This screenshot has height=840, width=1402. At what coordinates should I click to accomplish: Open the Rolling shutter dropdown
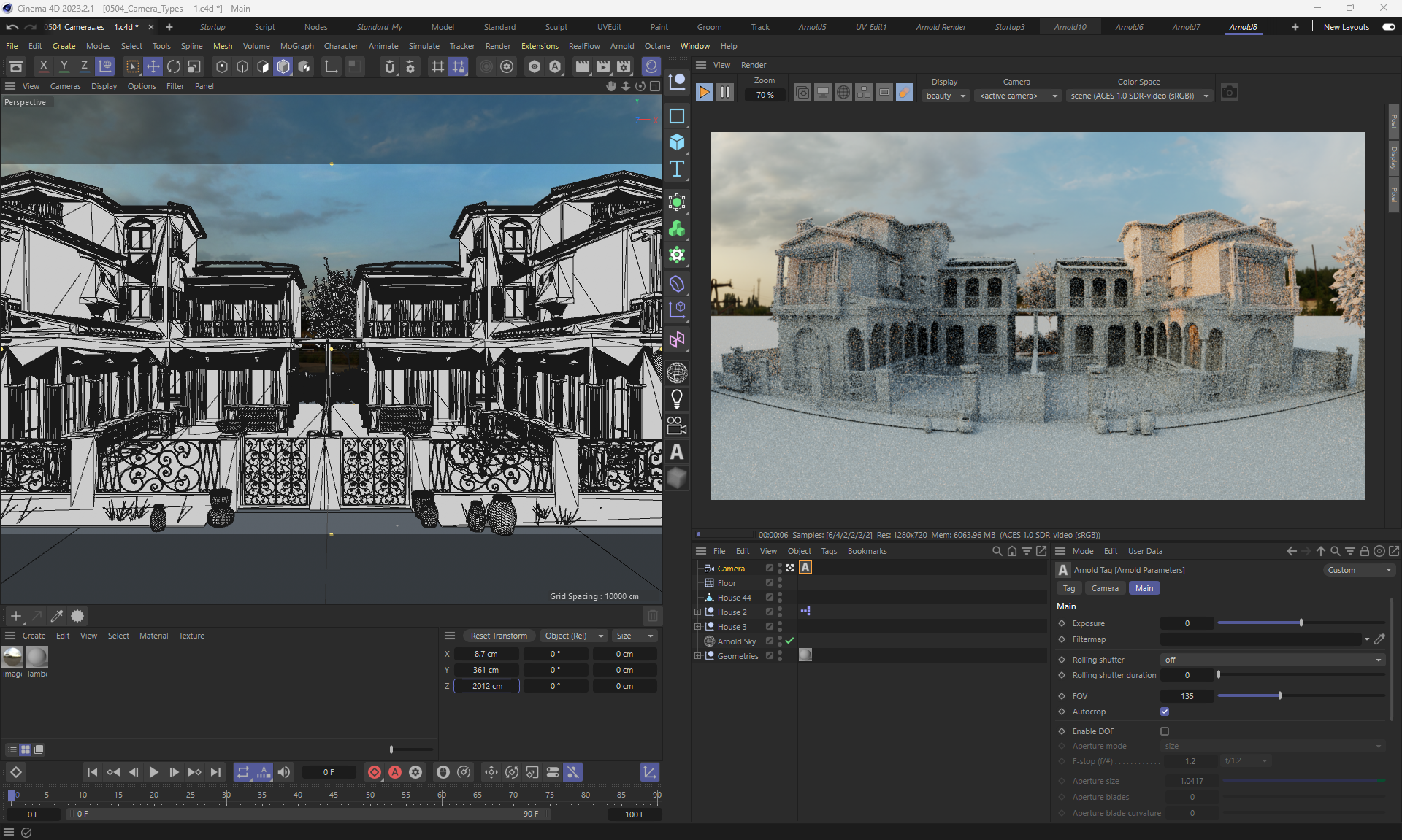click(1272, 660)
